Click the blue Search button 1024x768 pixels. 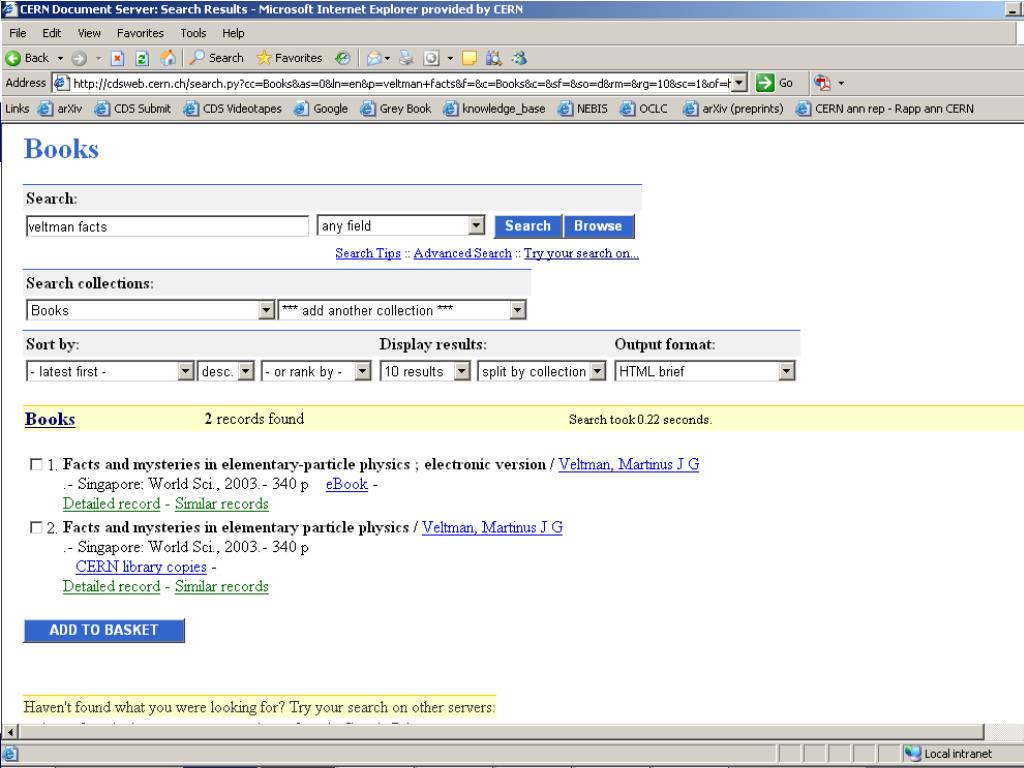click(x=528, y=226)
